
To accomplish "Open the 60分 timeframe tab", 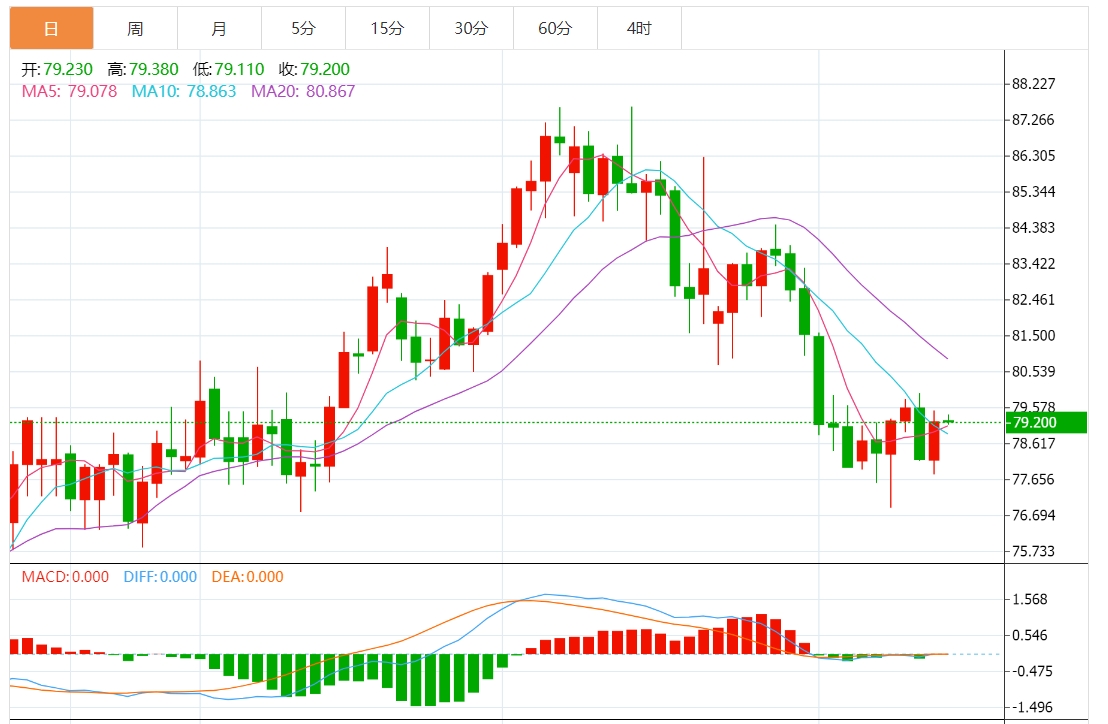I will tap(555, 28).
